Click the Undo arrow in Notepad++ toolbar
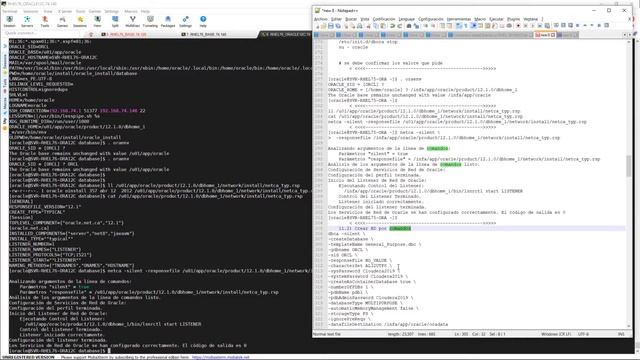Image resolution: width=640 pixels, height=360 pixels. click(392, 26)
